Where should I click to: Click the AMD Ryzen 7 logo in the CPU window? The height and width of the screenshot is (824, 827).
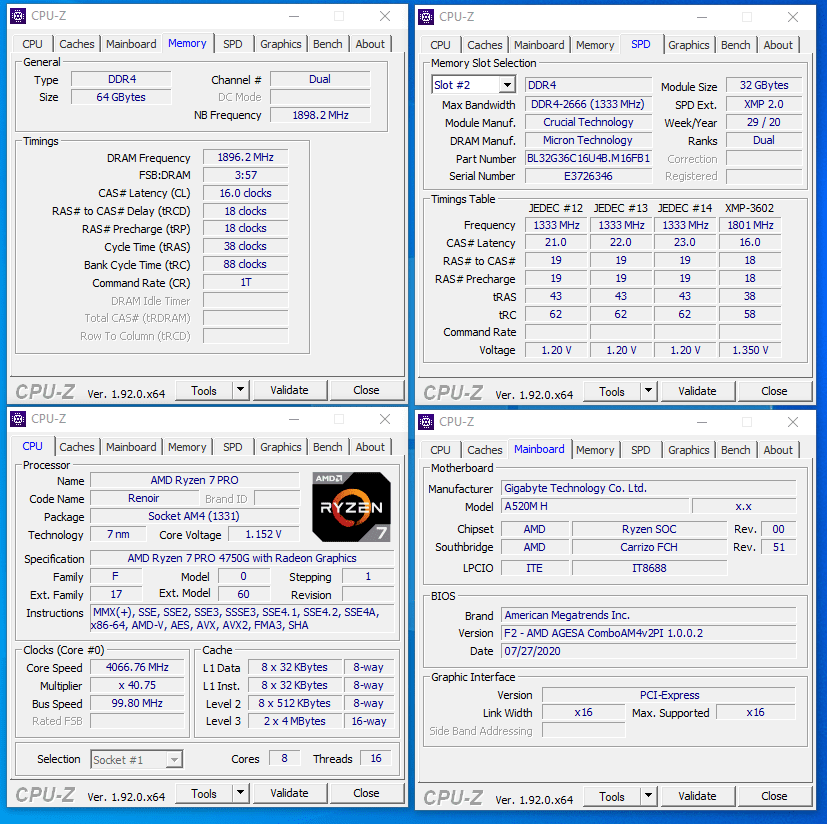[x=351, y=507]
